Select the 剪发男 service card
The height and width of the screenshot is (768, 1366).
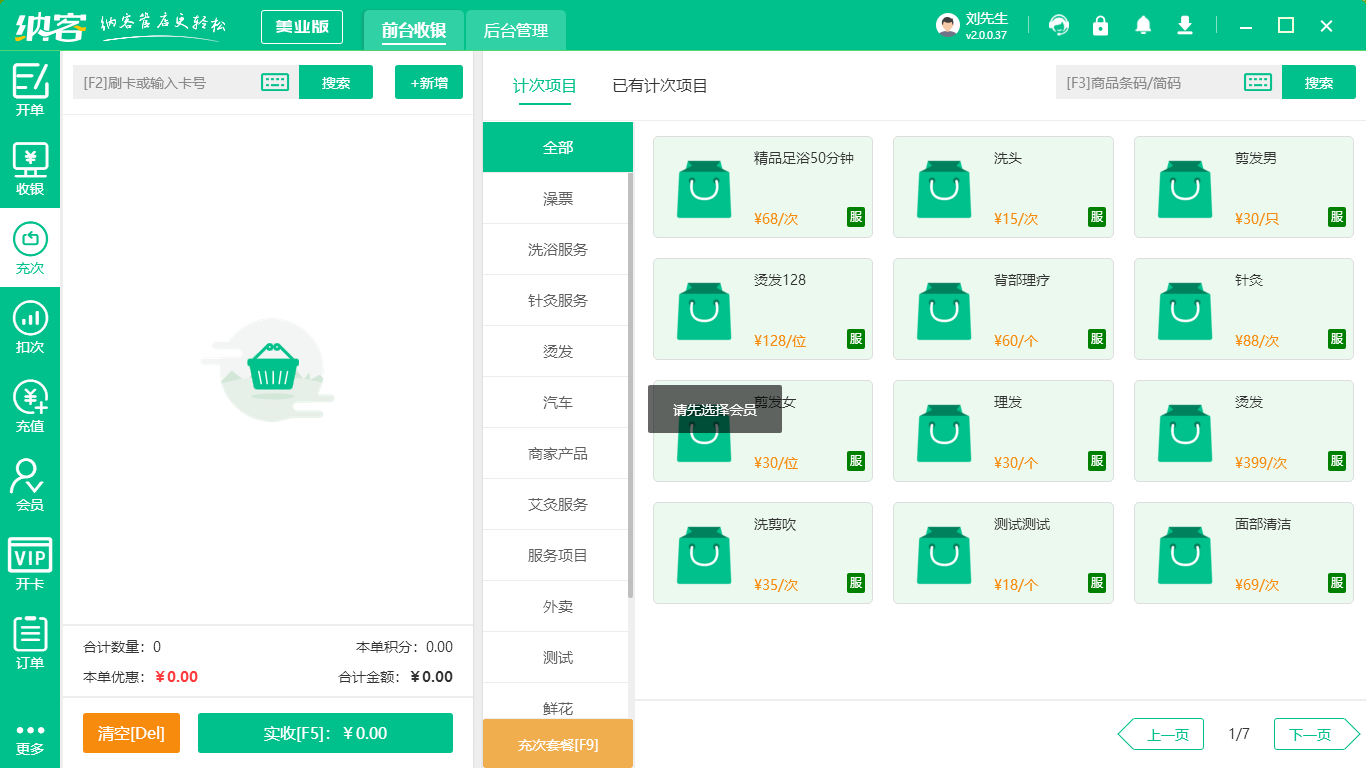click(1243, 186)
